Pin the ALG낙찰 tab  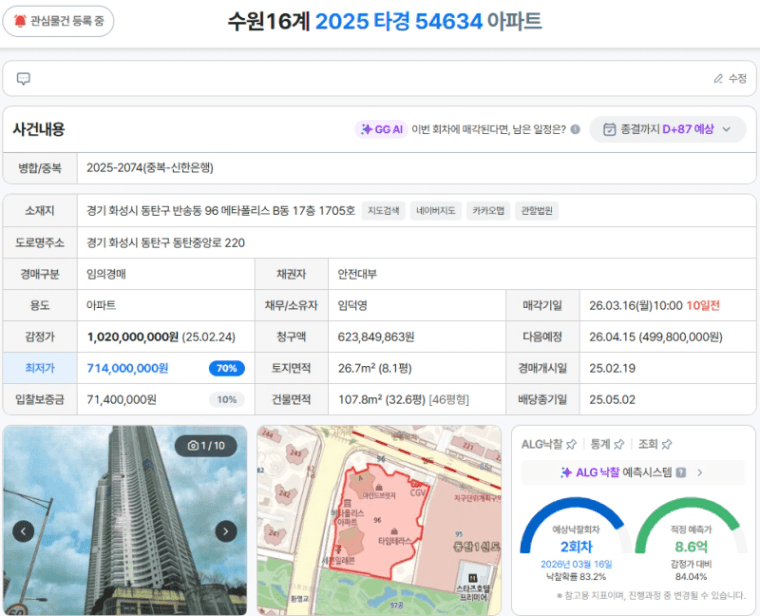(571, 444)
